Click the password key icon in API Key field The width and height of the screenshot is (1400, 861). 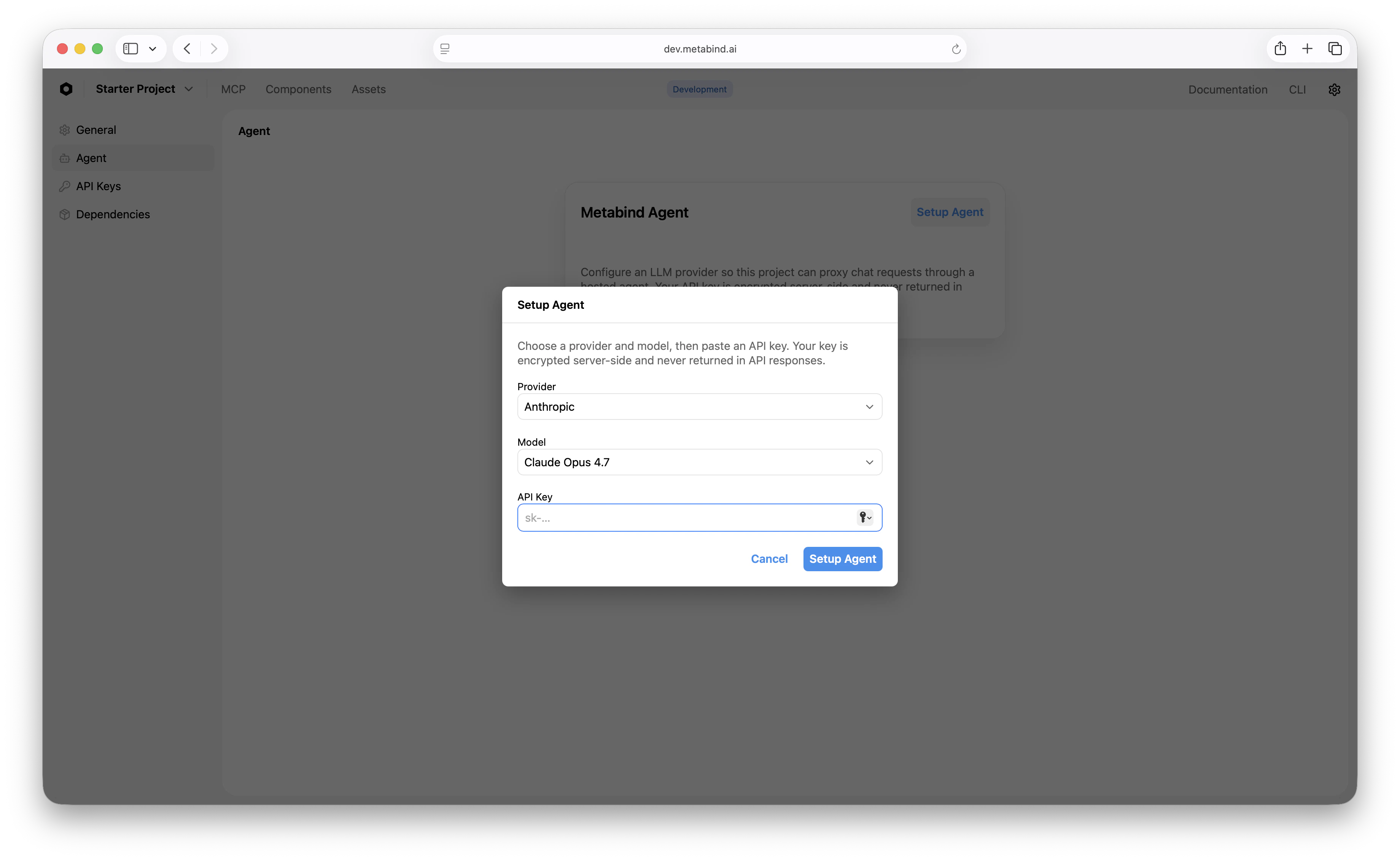[865, 517]
